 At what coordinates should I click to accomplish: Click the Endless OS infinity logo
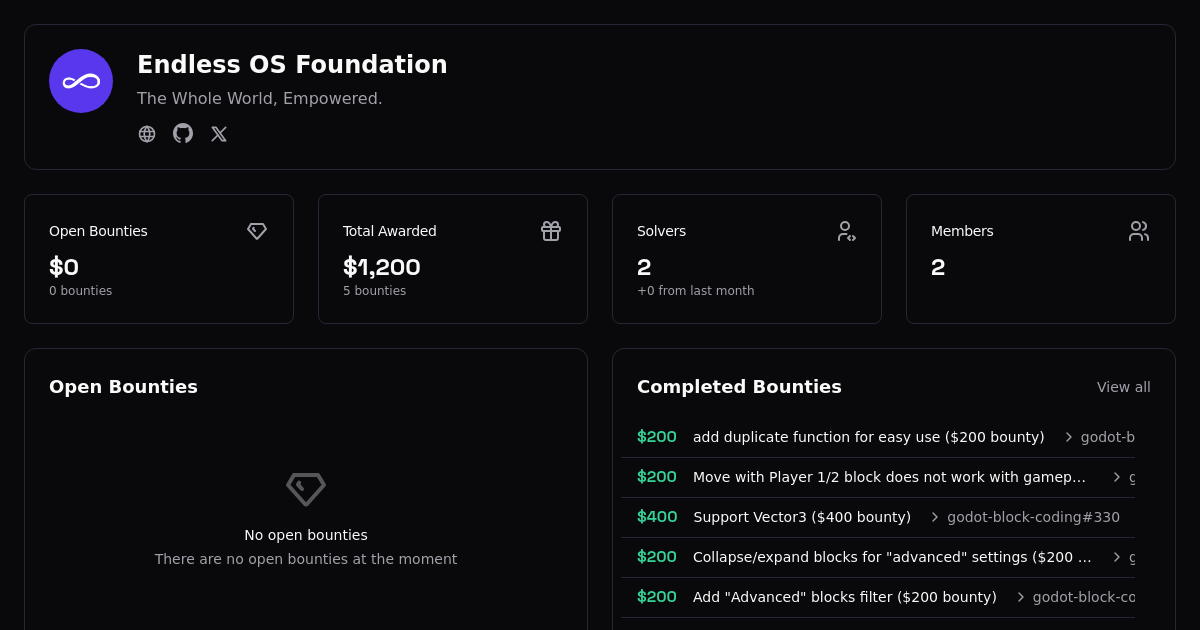point(81,81)
